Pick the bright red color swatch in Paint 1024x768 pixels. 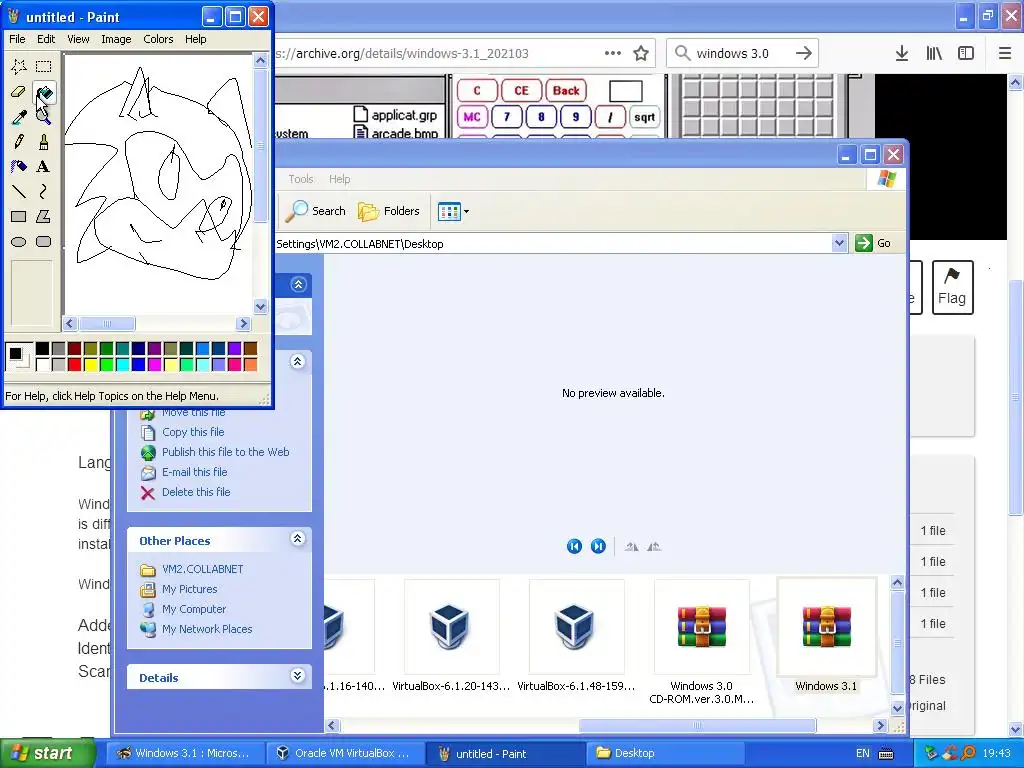(74, 364)
